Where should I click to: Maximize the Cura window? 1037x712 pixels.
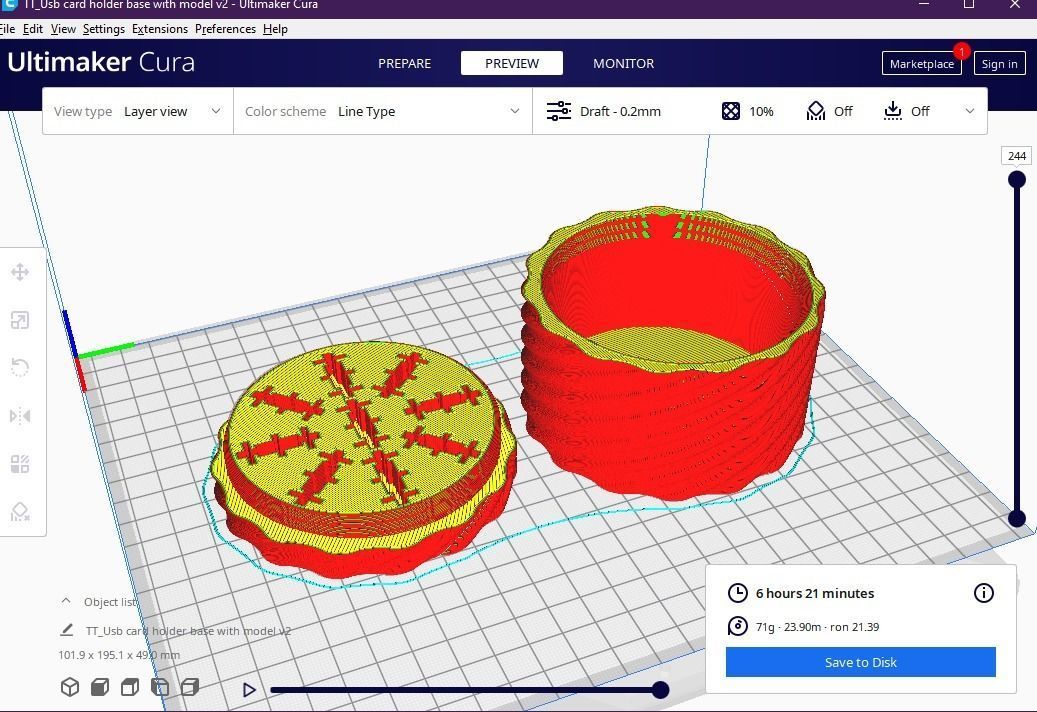(x=969, y=5)
